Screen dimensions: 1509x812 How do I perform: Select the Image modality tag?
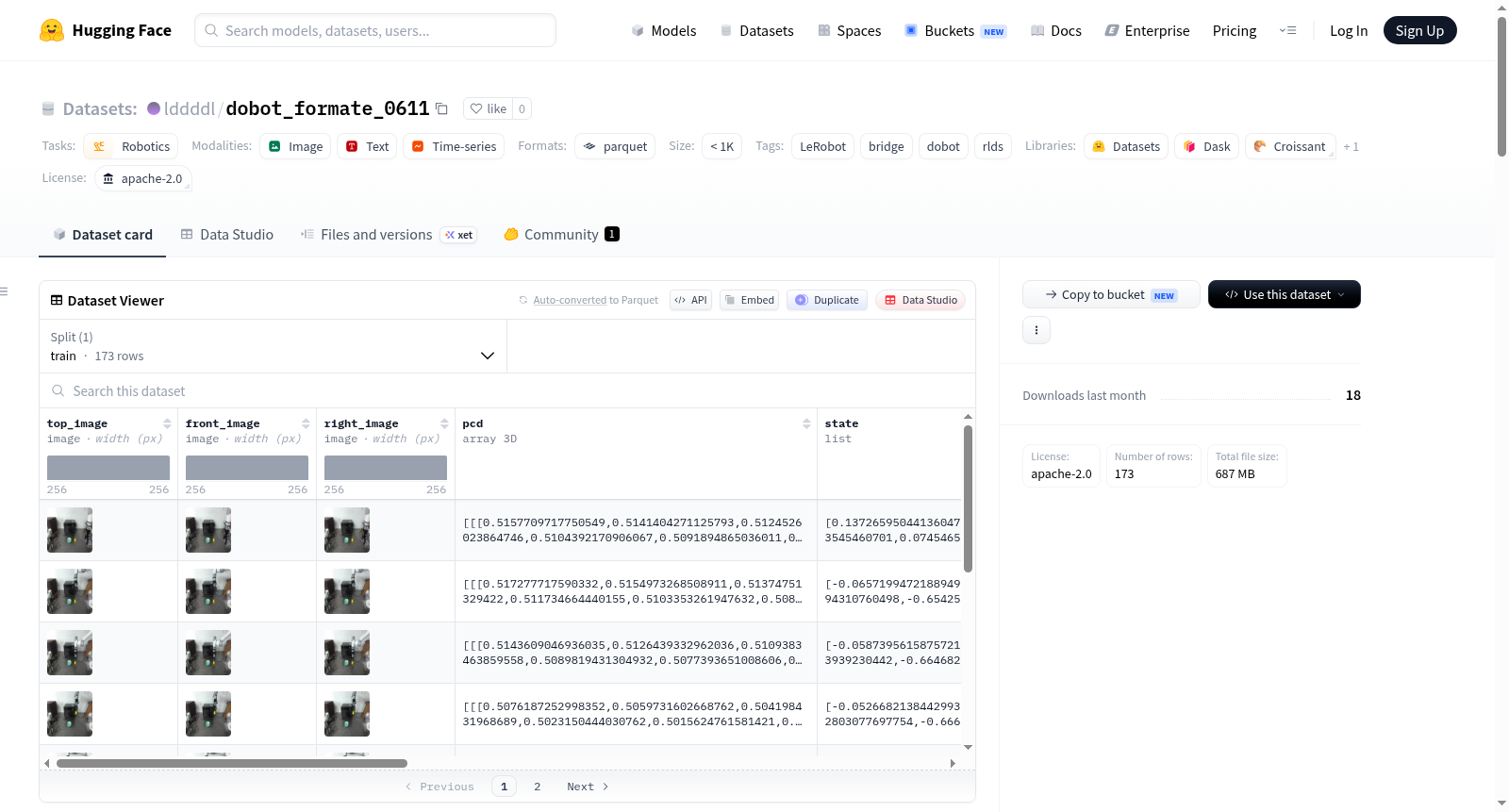coord(295,146)
